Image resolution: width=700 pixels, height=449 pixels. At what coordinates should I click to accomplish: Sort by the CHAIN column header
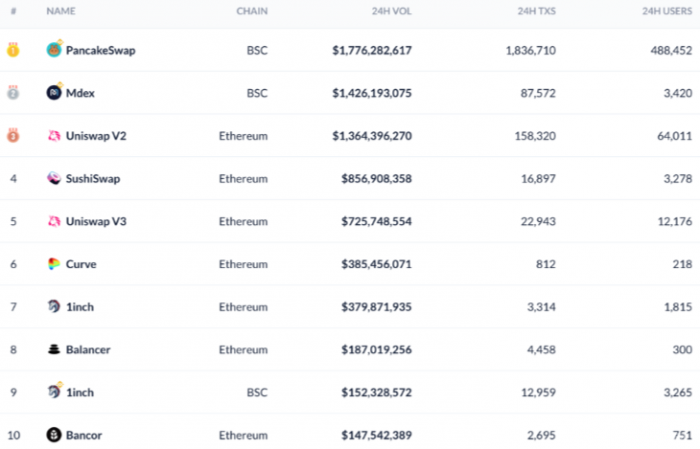point(251,12)
